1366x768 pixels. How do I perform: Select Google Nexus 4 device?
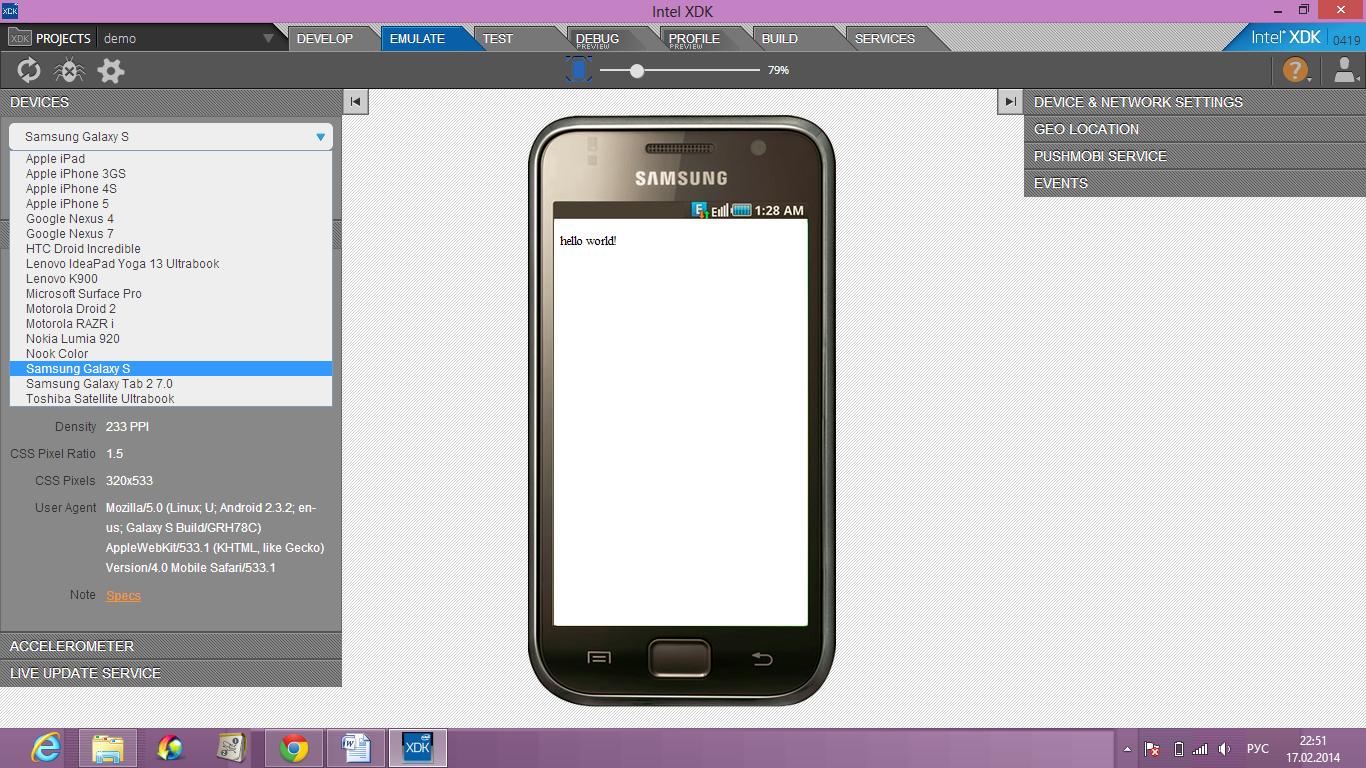[x=171, y=219]
